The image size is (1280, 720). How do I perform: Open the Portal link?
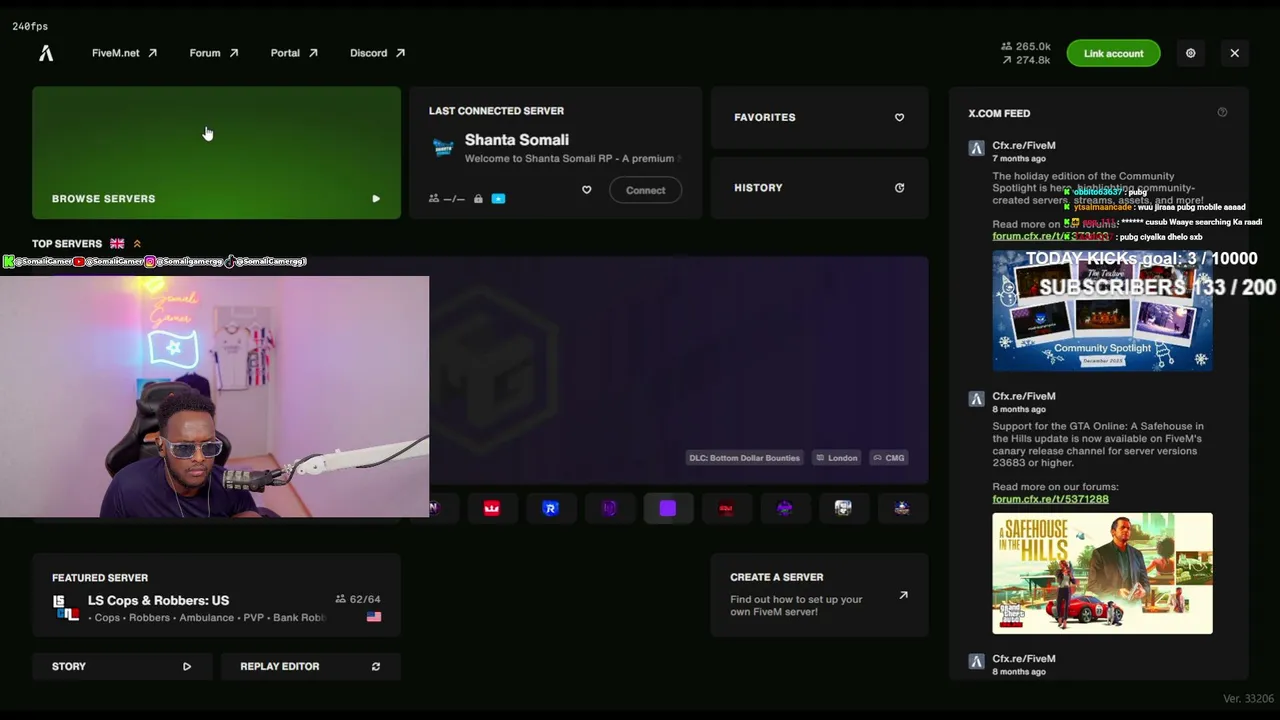point(294,53)
